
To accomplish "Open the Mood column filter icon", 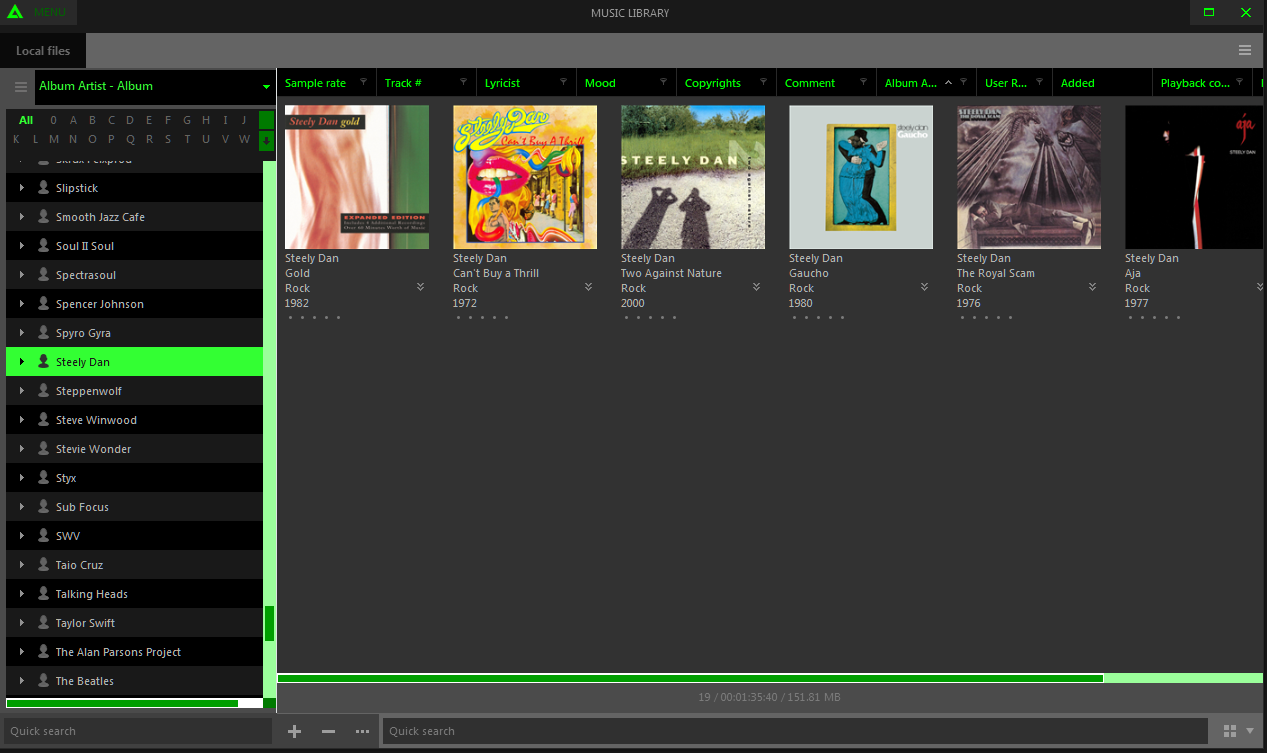I will coord(663,82).
